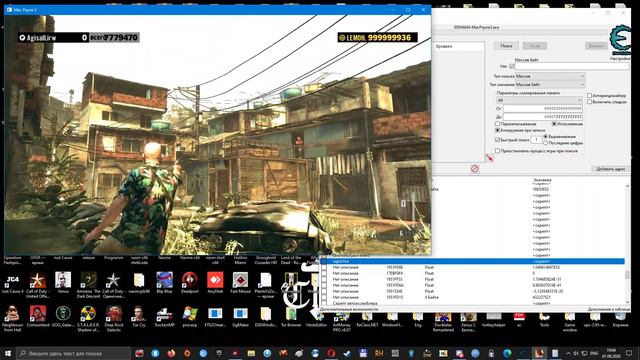
Task: Open SigMaker desktop icon
Action: (240, 316)
